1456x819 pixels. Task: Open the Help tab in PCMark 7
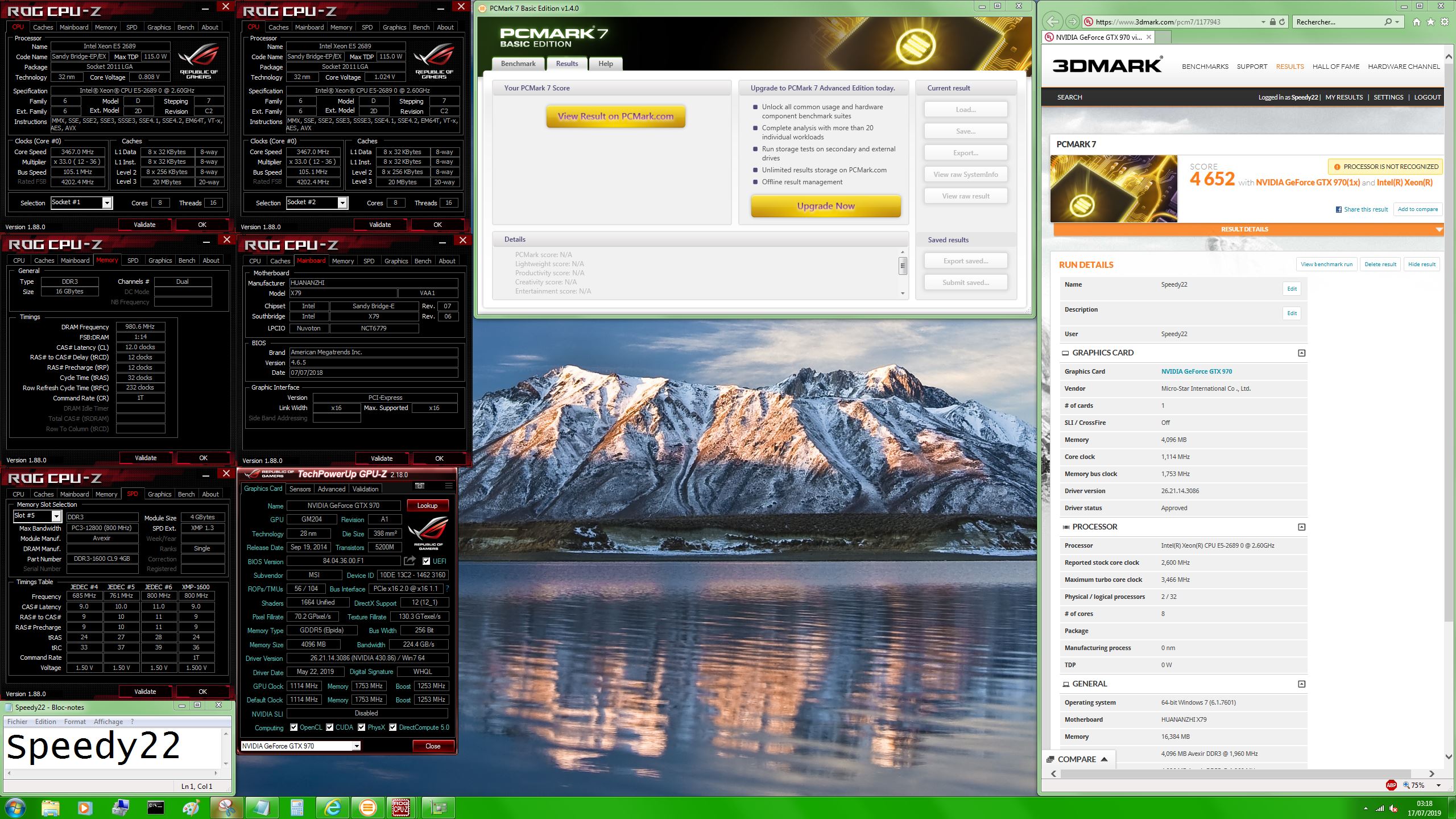(x=606, y=64)
